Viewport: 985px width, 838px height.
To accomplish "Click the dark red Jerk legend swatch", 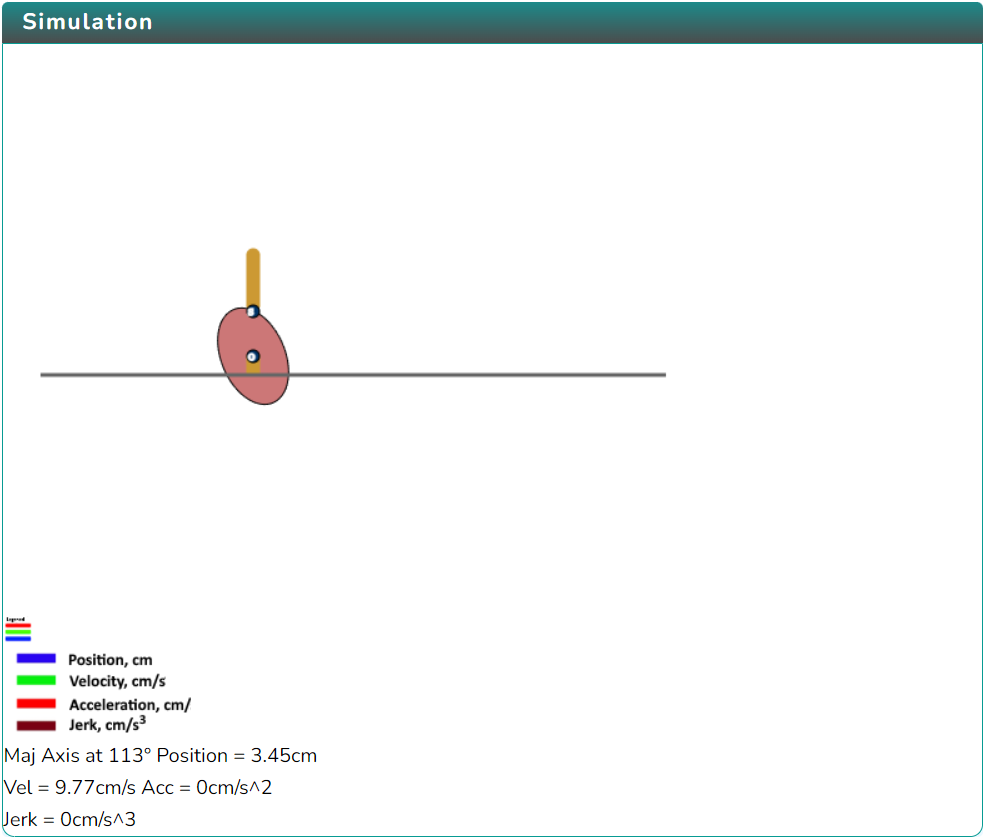I will pyautogui.click(x=36, y=726).
